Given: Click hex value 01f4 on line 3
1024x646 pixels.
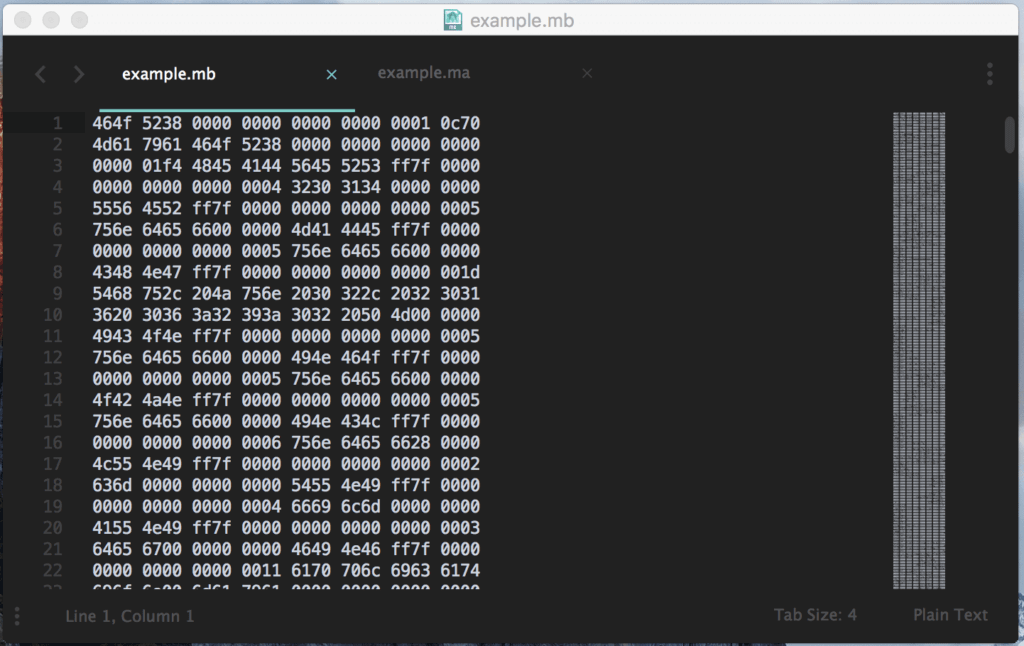Looking at the screenshot, I should [161, 166].
